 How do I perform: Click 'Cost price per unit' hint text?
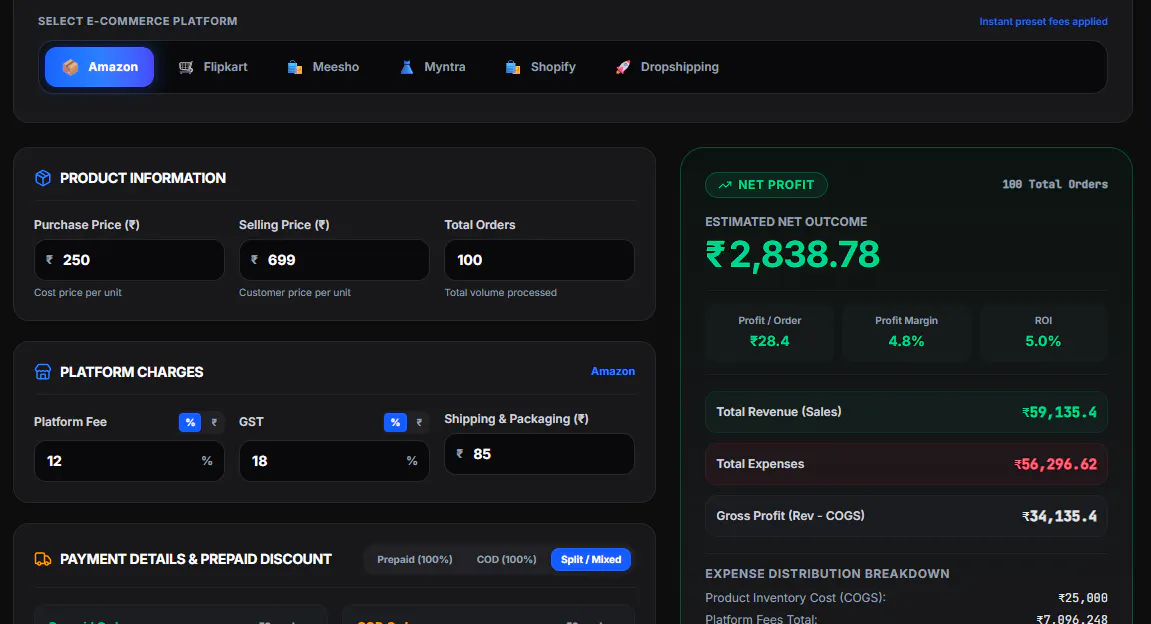78,292
